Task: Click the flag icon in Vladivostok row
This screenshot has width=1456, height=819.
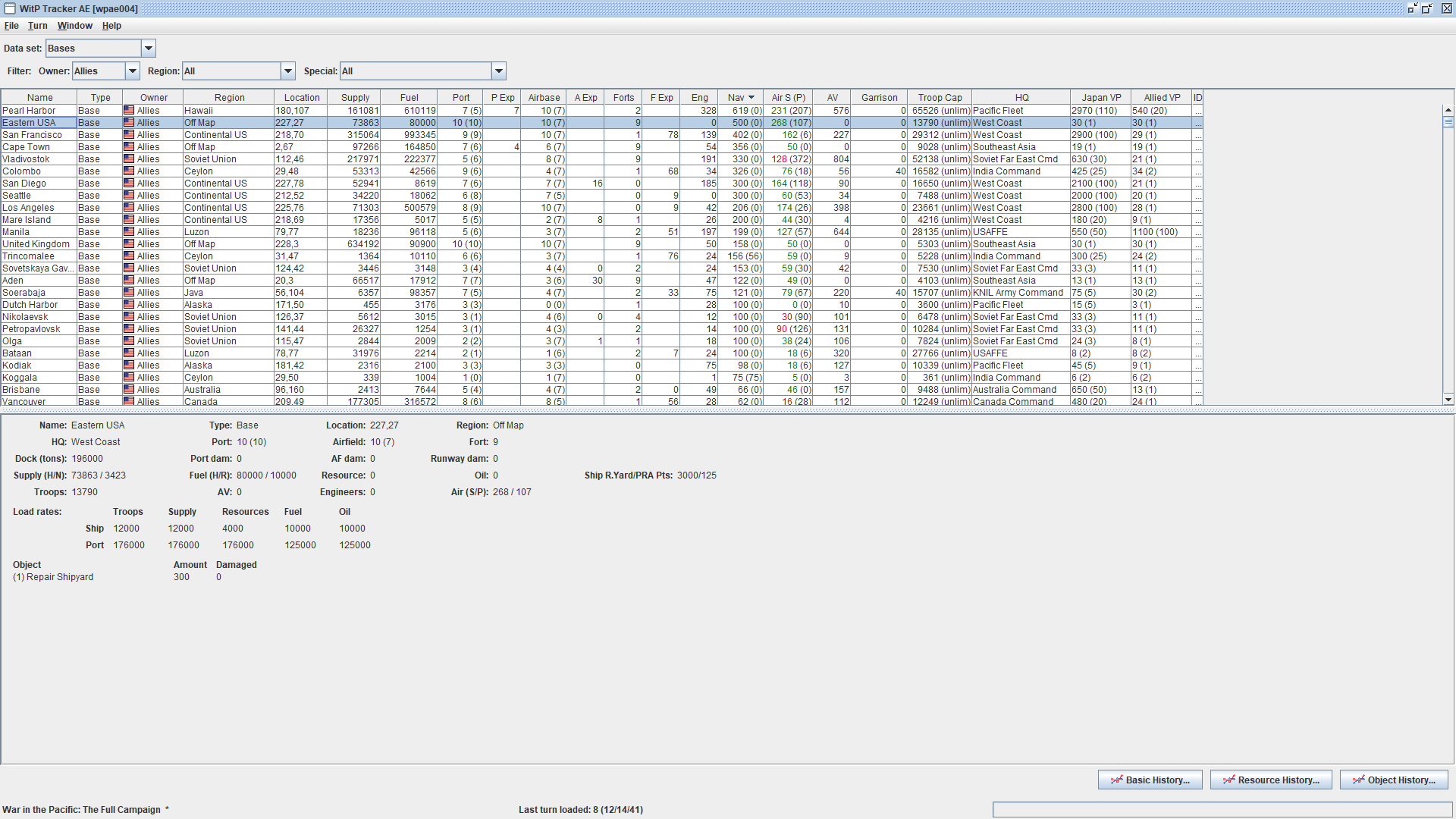Action: pos(129,159)
